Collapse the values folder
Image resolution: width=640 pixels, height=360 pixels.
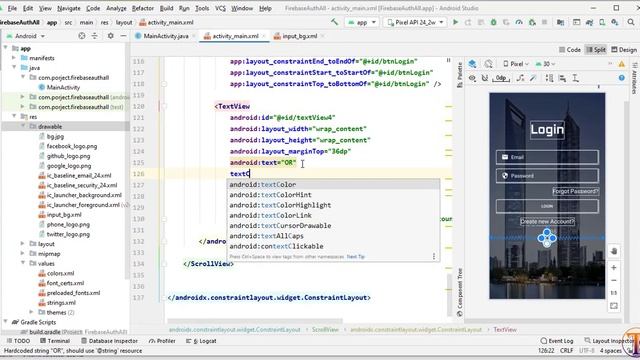pos(23,263)
